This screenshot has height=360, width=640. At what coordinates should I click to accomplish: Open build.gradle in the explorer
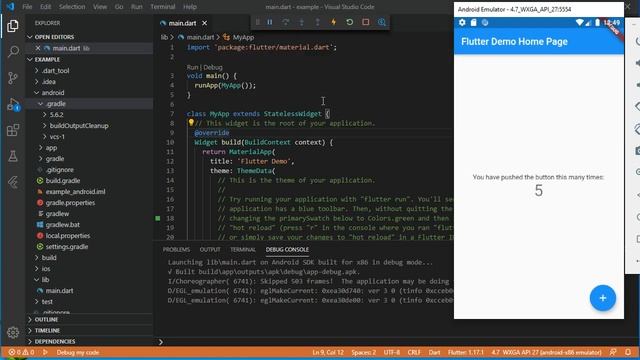63,180
